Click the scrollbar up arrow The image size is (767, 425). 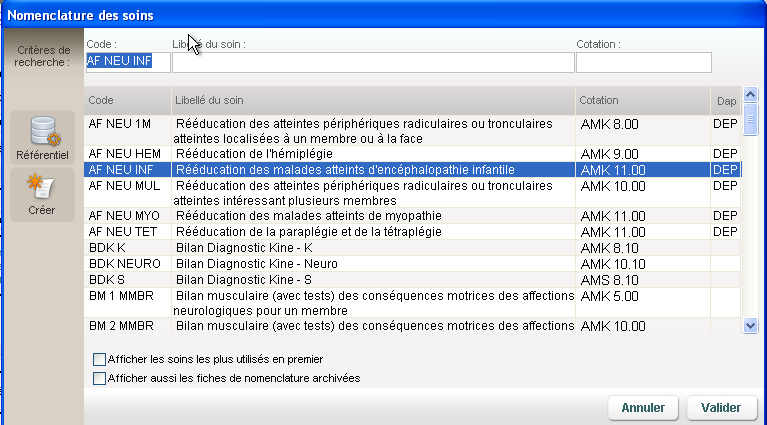pyautogui.click(x=750, y=94)
